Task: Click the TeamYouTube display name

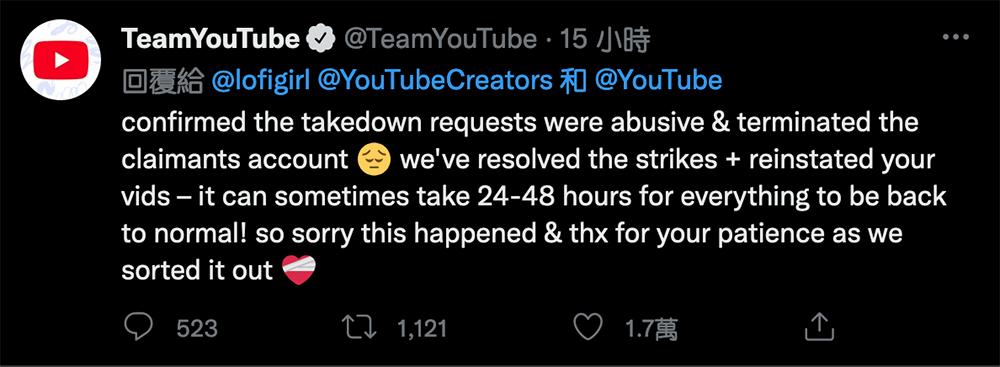Action: 210,40
